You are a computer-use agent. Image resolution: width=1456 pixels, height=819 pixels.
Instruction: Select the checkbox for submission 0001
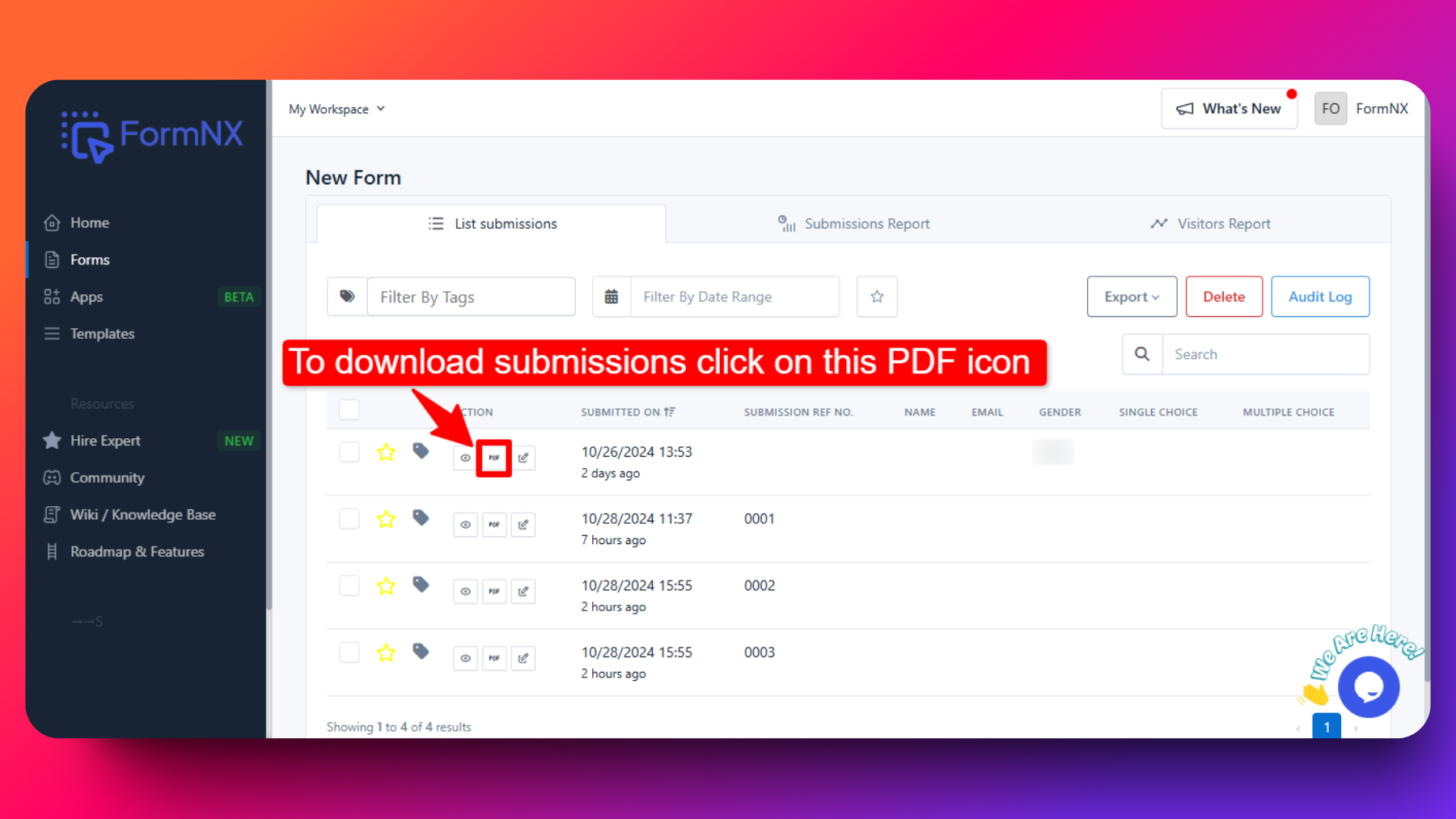349,518
